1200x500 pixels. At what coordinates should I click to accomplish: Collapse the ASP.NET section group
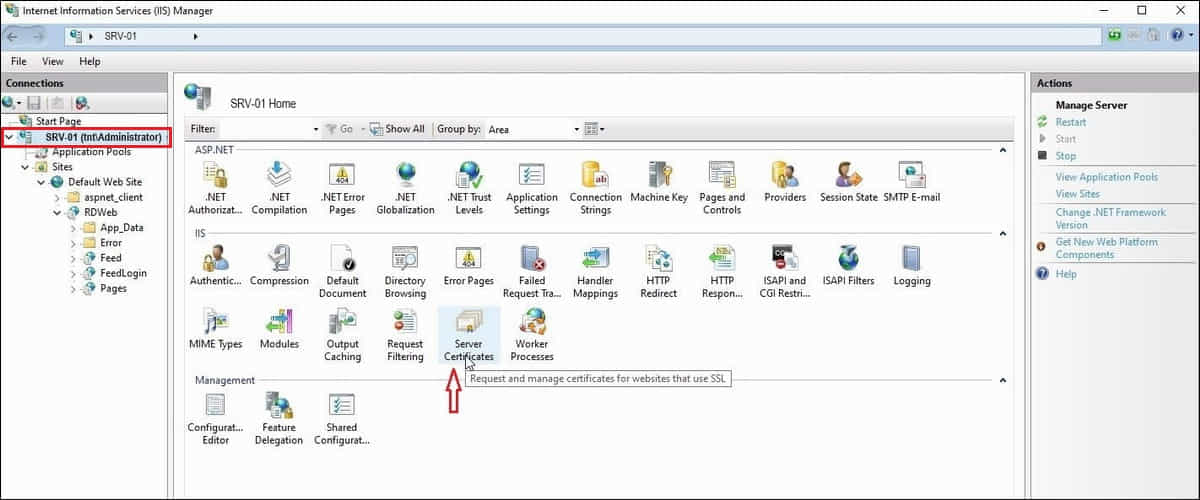tap(1002, 150)
